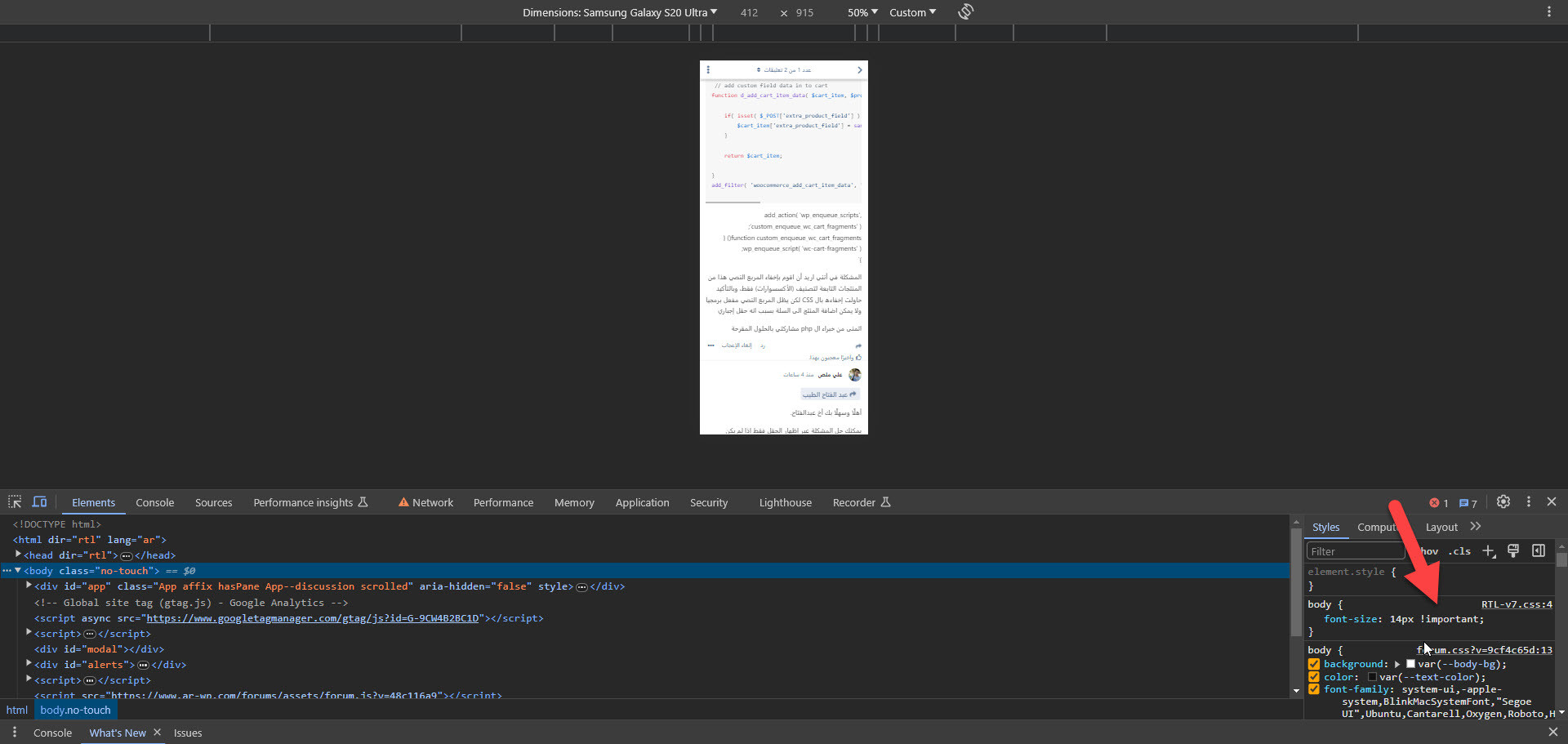Open DevTools settings gear
The image size is (1568, 744).
pos(1503,502)
